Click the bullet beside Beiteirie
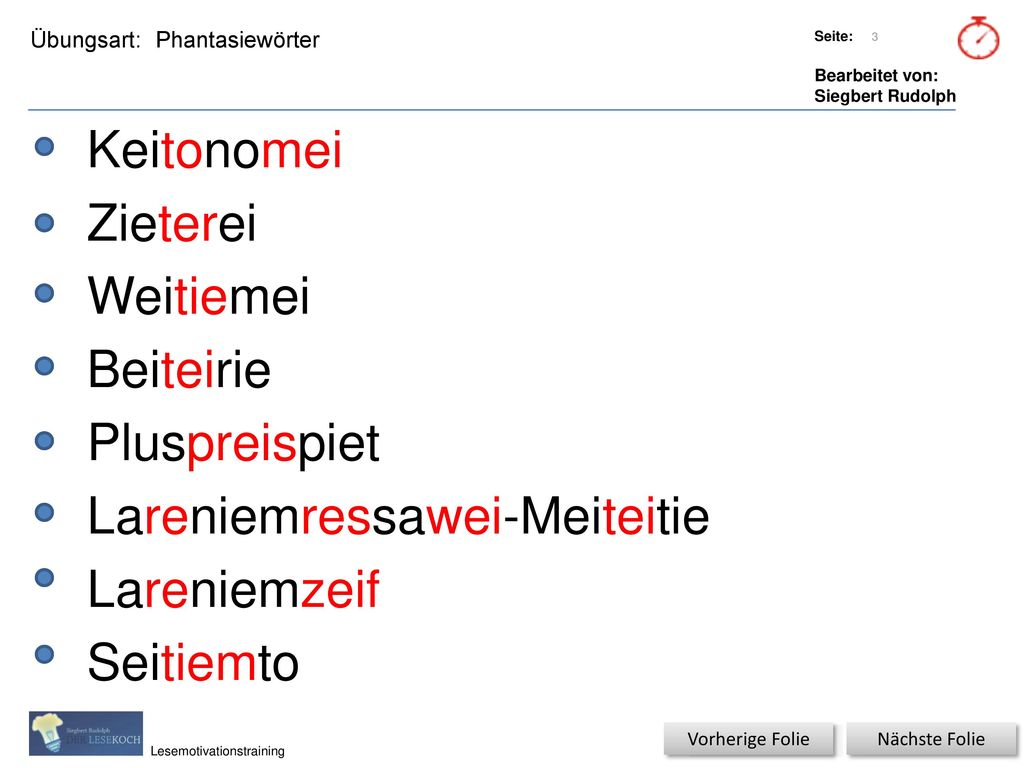The image size is (1024, 768). tap(44, 366)
